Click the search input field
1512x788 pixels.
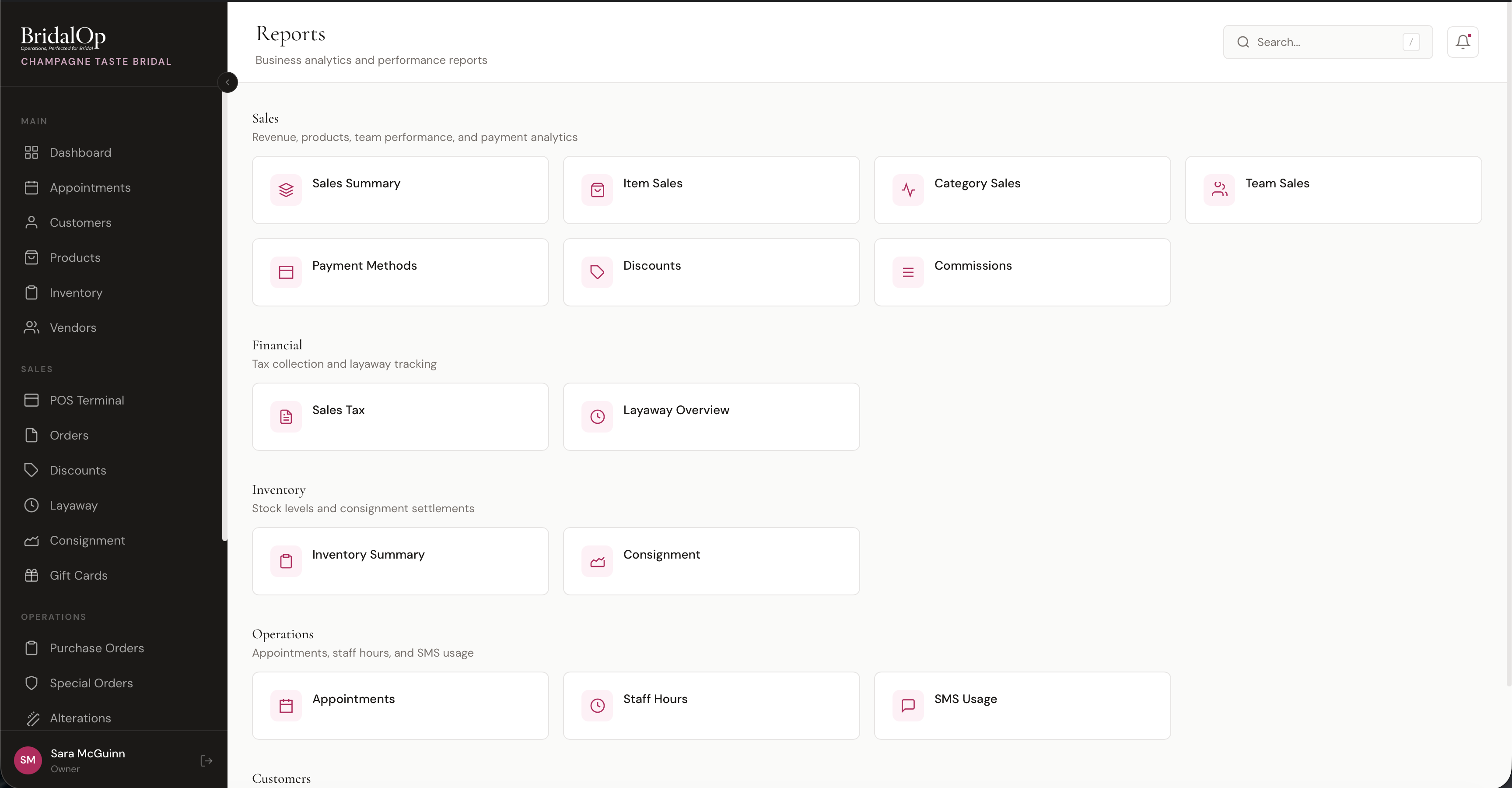click(x=1327, y=42)
